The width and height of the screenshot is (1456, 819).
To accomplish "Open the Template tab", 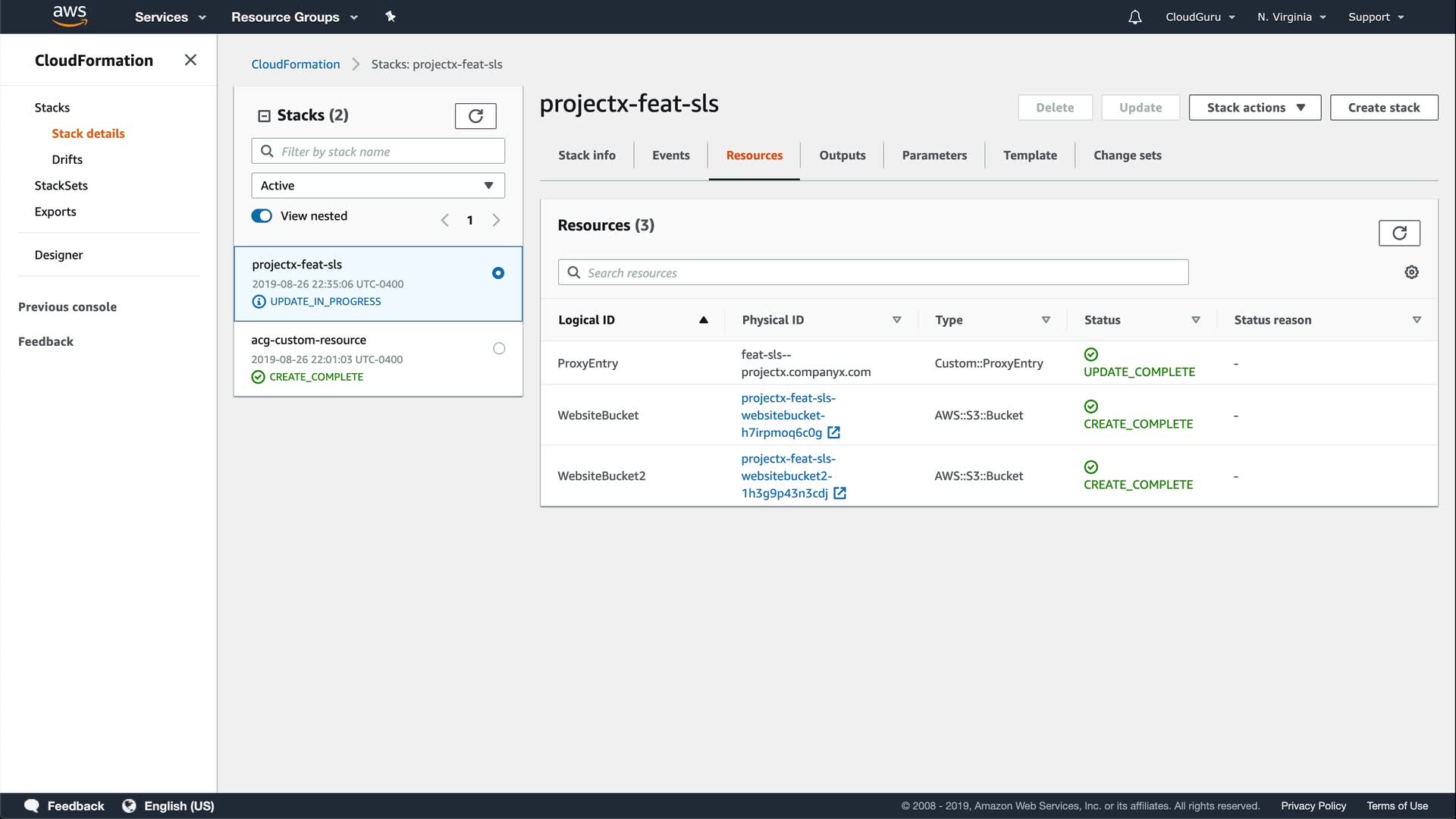I will pyautogui.click(x=1029, y=155).
